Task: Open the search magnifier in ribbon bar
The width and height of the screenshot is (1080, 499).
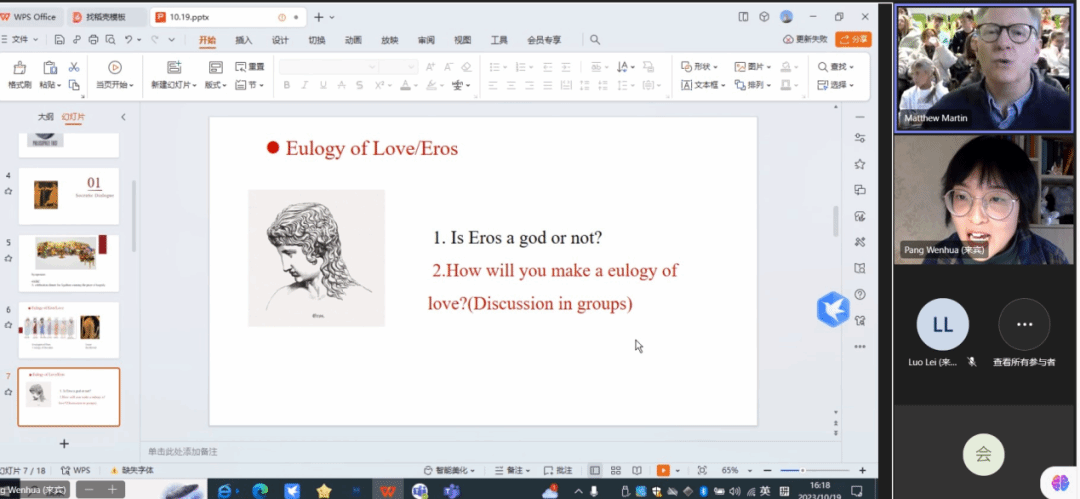Action: coord(595,40)
